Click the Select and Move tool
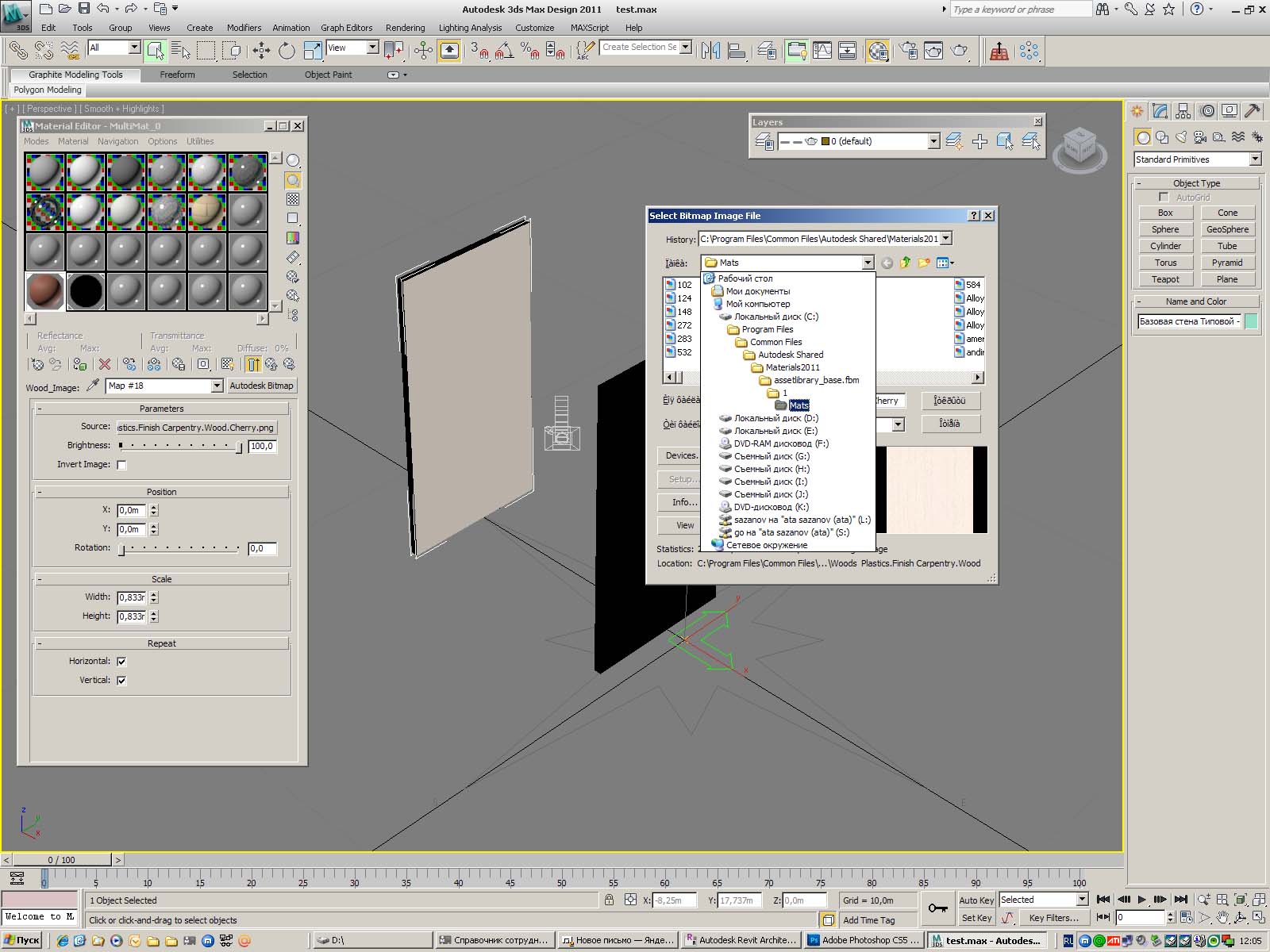 (x=261, y=51)
